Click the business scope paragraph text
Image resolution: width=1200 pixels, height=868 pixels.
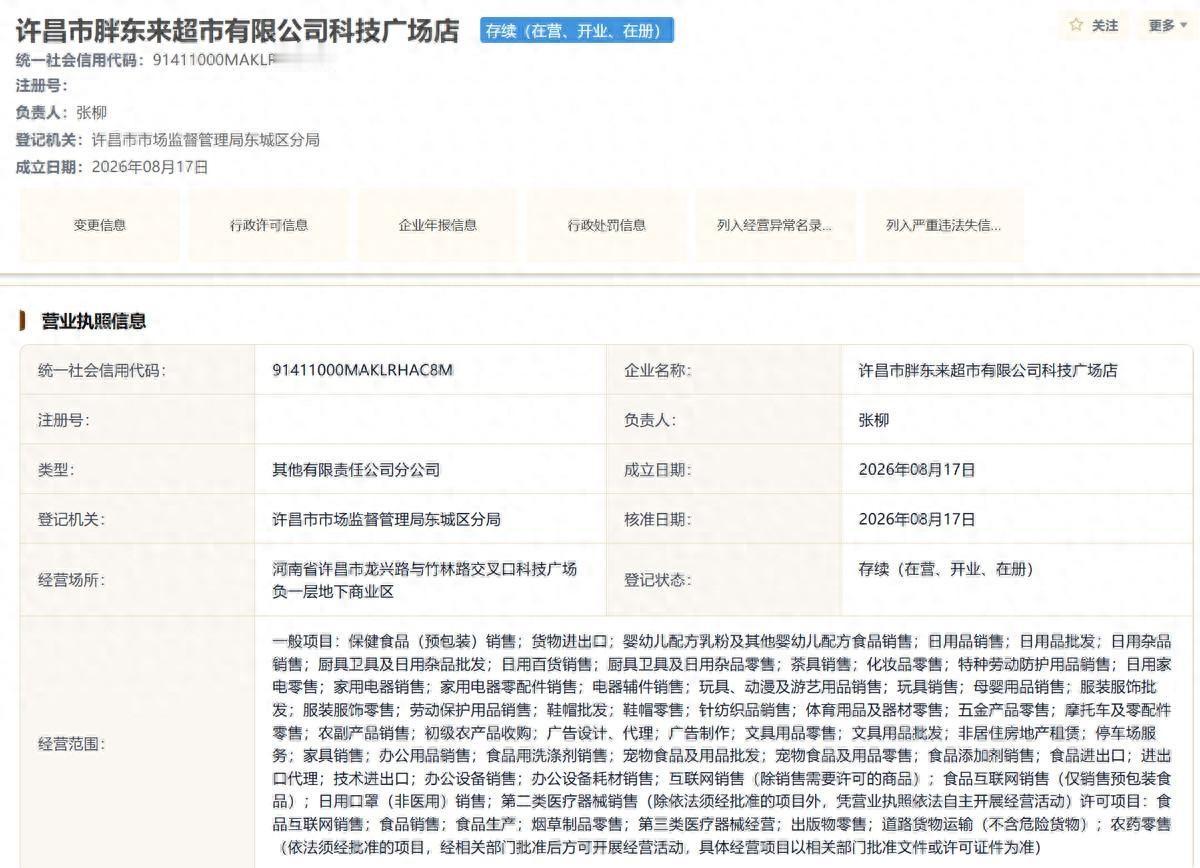pyautogui.click(x=721, y=743)
